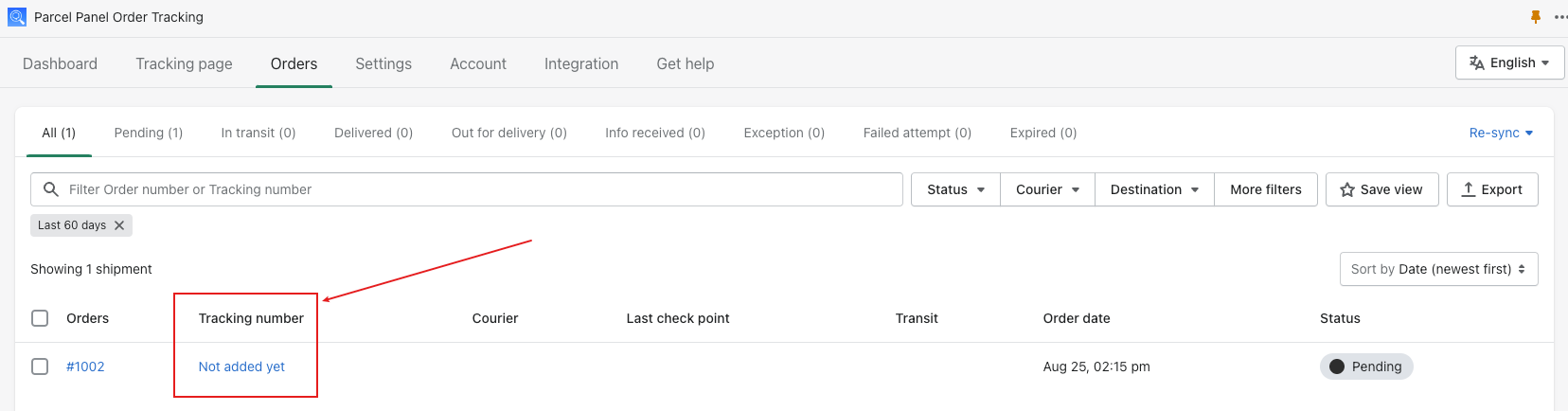The width and height of the screenshot is (1568, 411).
Task: Check the checkbox for order #1002
Action: [x=40, y=366]
